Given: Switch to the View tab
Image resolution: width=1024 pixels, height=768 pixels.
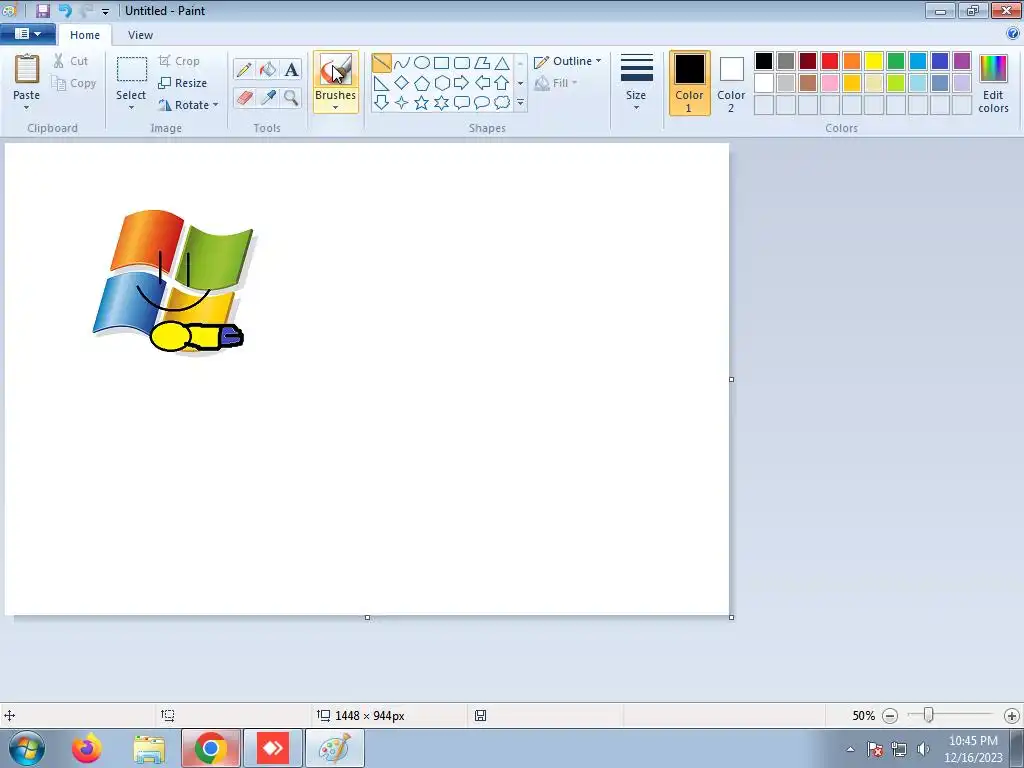Looking at the screenshot, I should [x=140, y=35].
